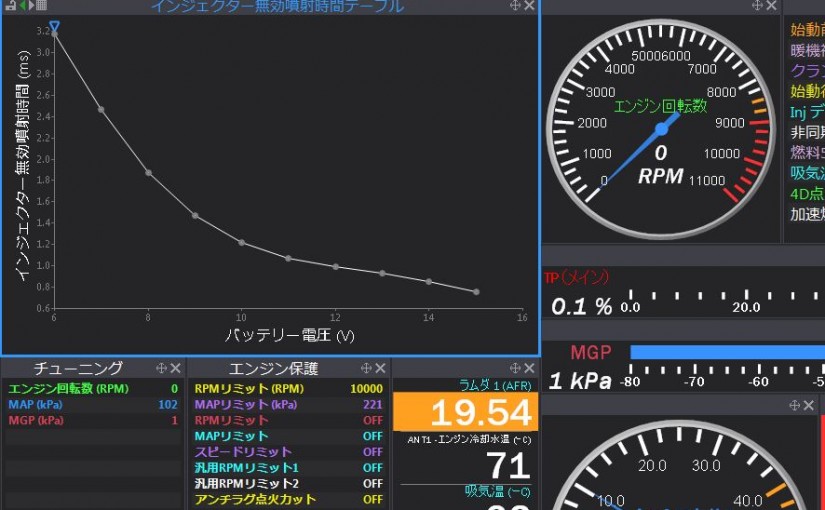Click the チューニング panel title
Screen dimensions: 825x510
point(78,368)
